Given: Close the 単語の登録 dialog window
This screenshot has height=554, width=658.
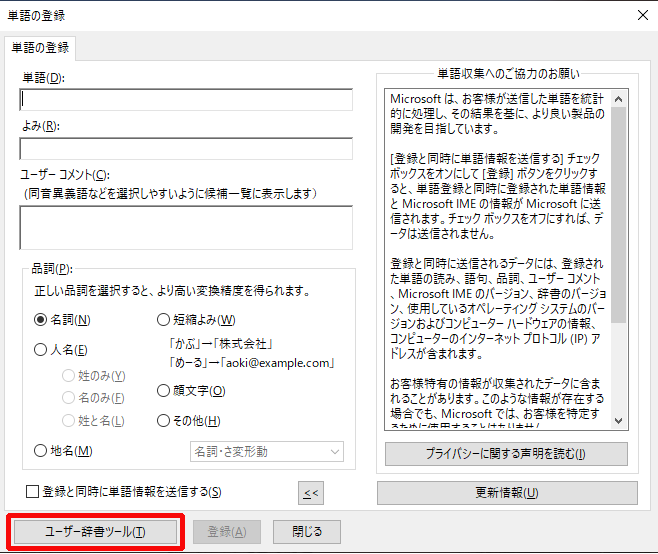Looking at the screenshot, I should click(x=640, y=14).
